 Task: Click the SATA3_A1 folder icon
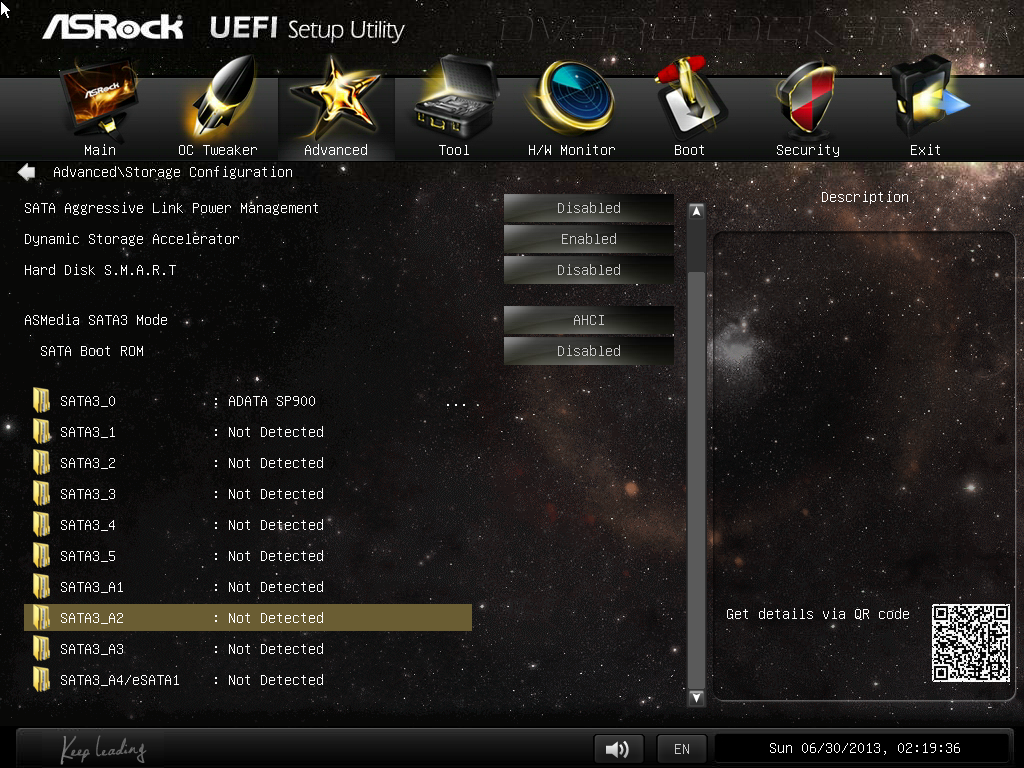point(41,587)
